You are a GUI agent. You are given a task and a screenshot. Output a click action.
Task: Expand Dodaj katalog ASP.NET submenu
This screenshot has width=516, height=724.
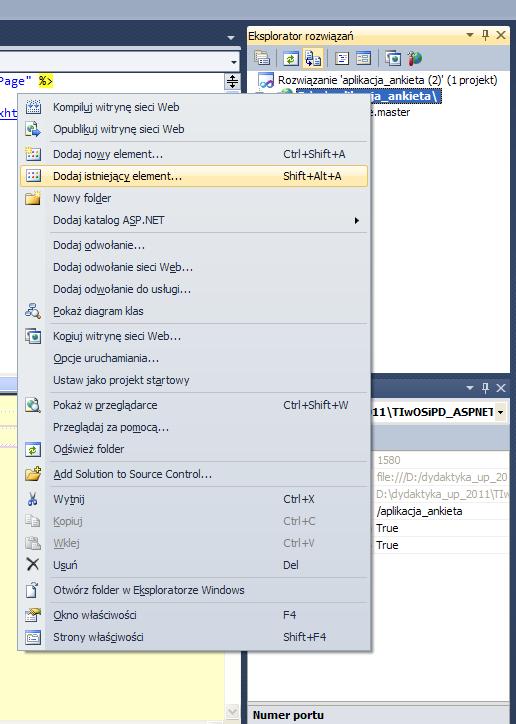pos(194,220)
